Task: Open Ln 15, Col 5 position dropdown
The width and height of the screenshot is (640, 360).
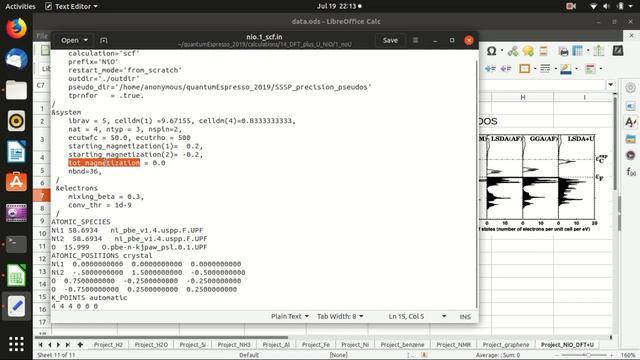Action: click(x=444, y=316)
